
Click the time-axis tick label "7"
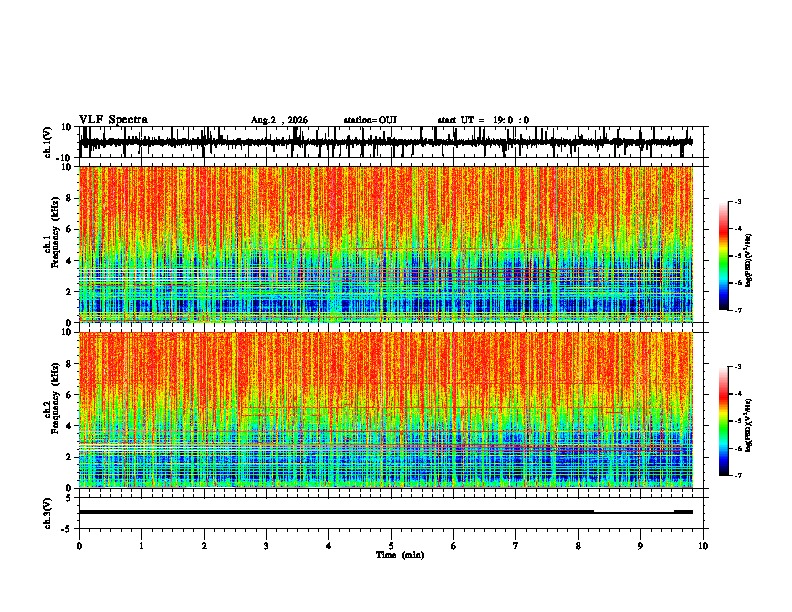(516, 546)
